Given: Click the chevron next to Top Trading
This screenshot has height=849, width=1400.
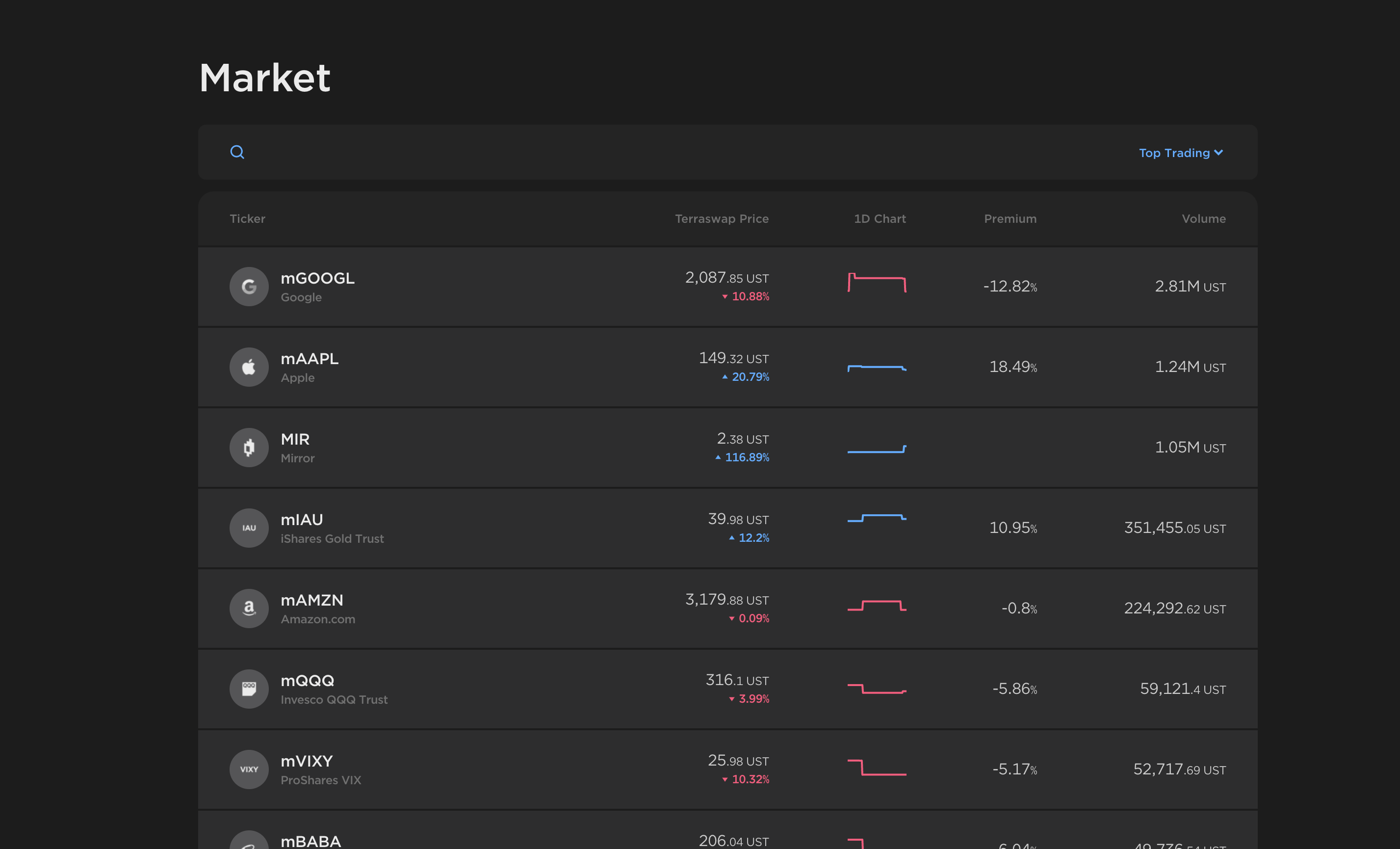Looking at the screenshot, I should pyautogui.click(x=1218, y=152).
